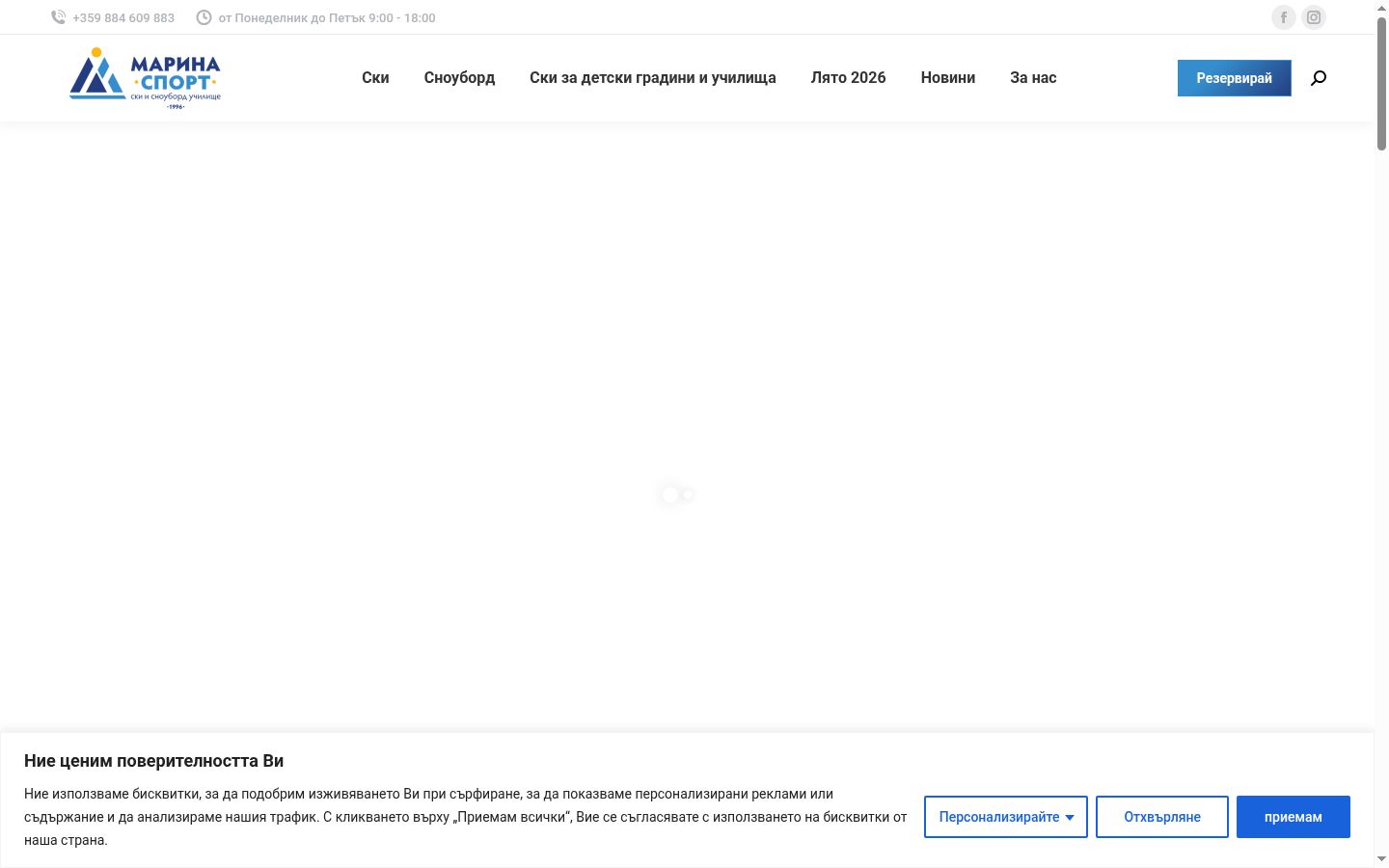
Task: Click the heading Ние ценим поверителността Ви
Action: click(154, 761)
